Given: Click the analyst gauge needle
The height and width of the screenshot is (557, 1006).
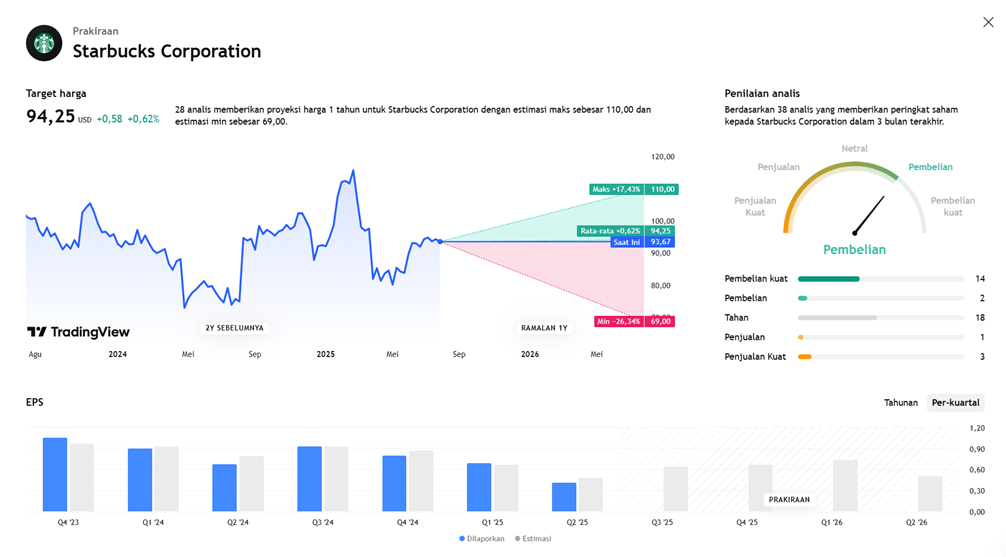Looking at the screenshot, I should point(869,215).
